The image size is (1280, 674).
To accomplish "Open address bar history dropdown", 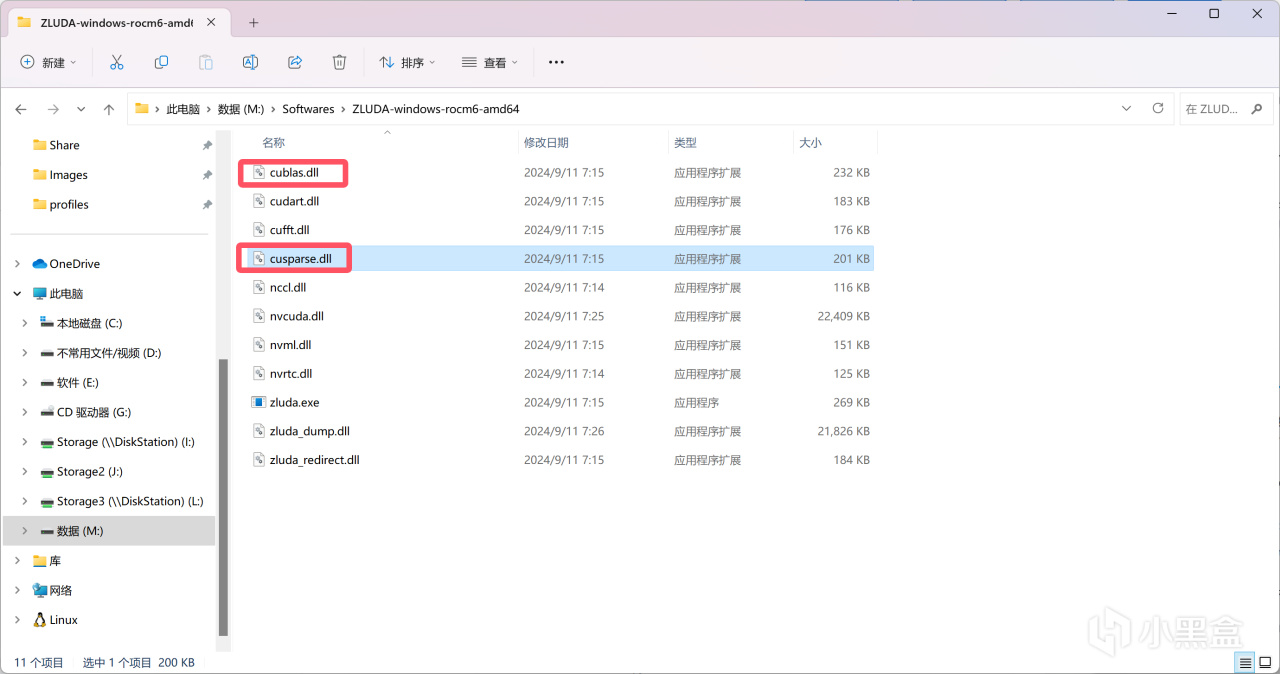I will [x=1127, y=108].
